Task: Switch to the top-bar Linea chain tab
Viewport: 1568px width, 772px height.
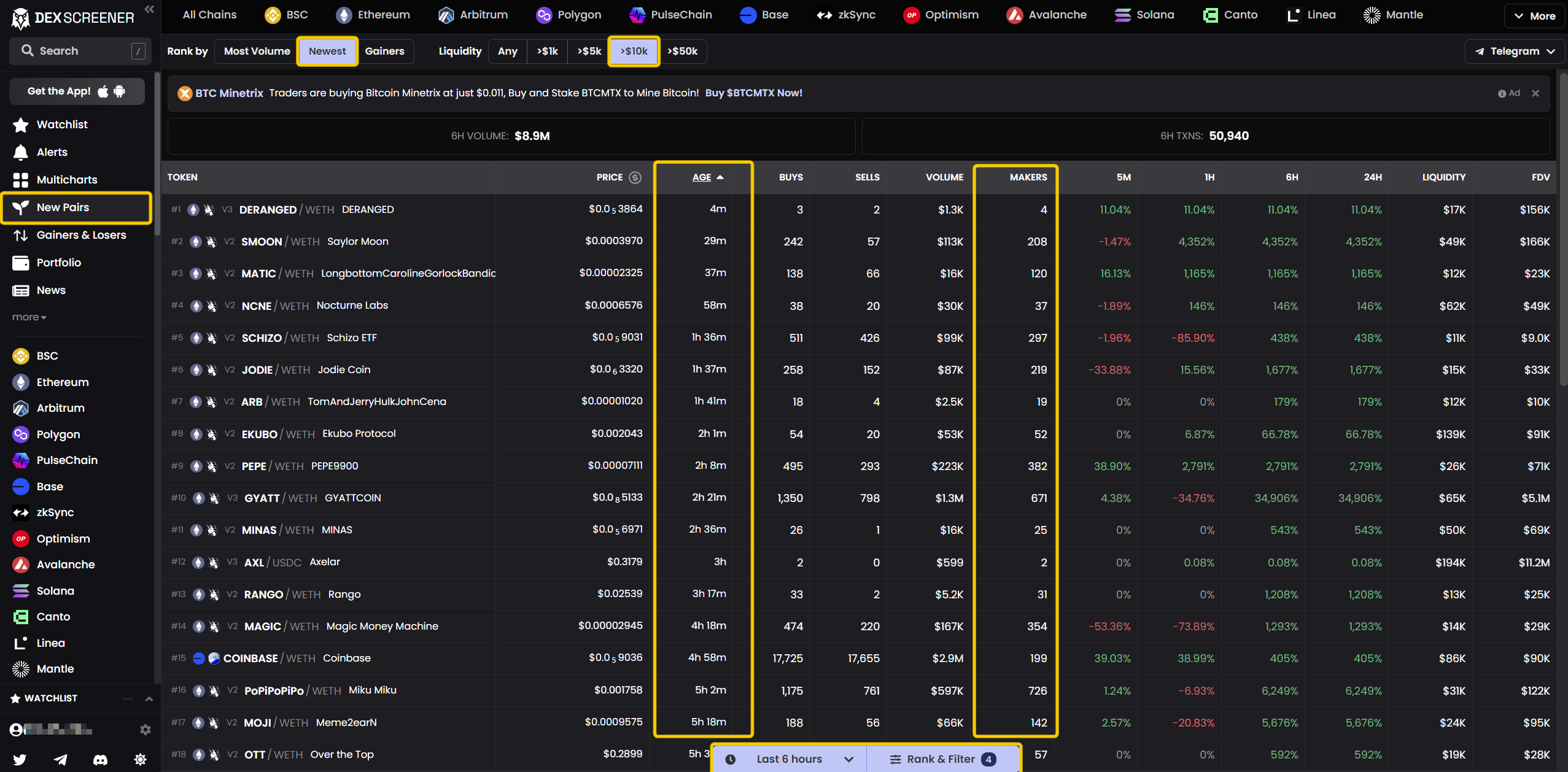Action: 1311,15
